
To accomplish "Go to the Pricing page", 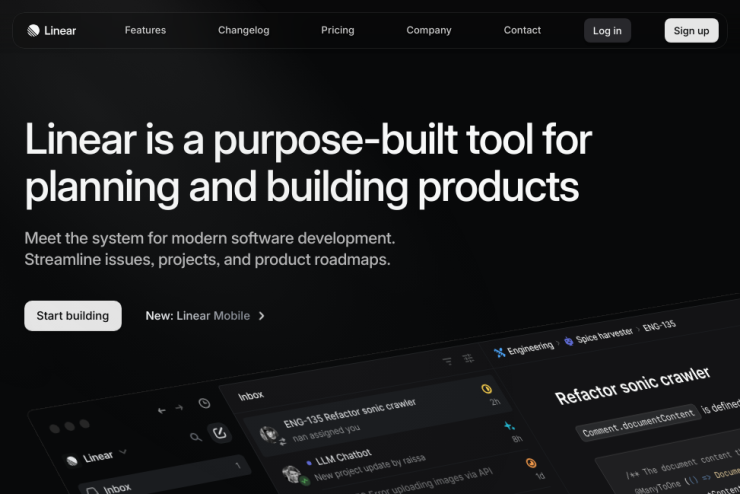I will (337, 30).
